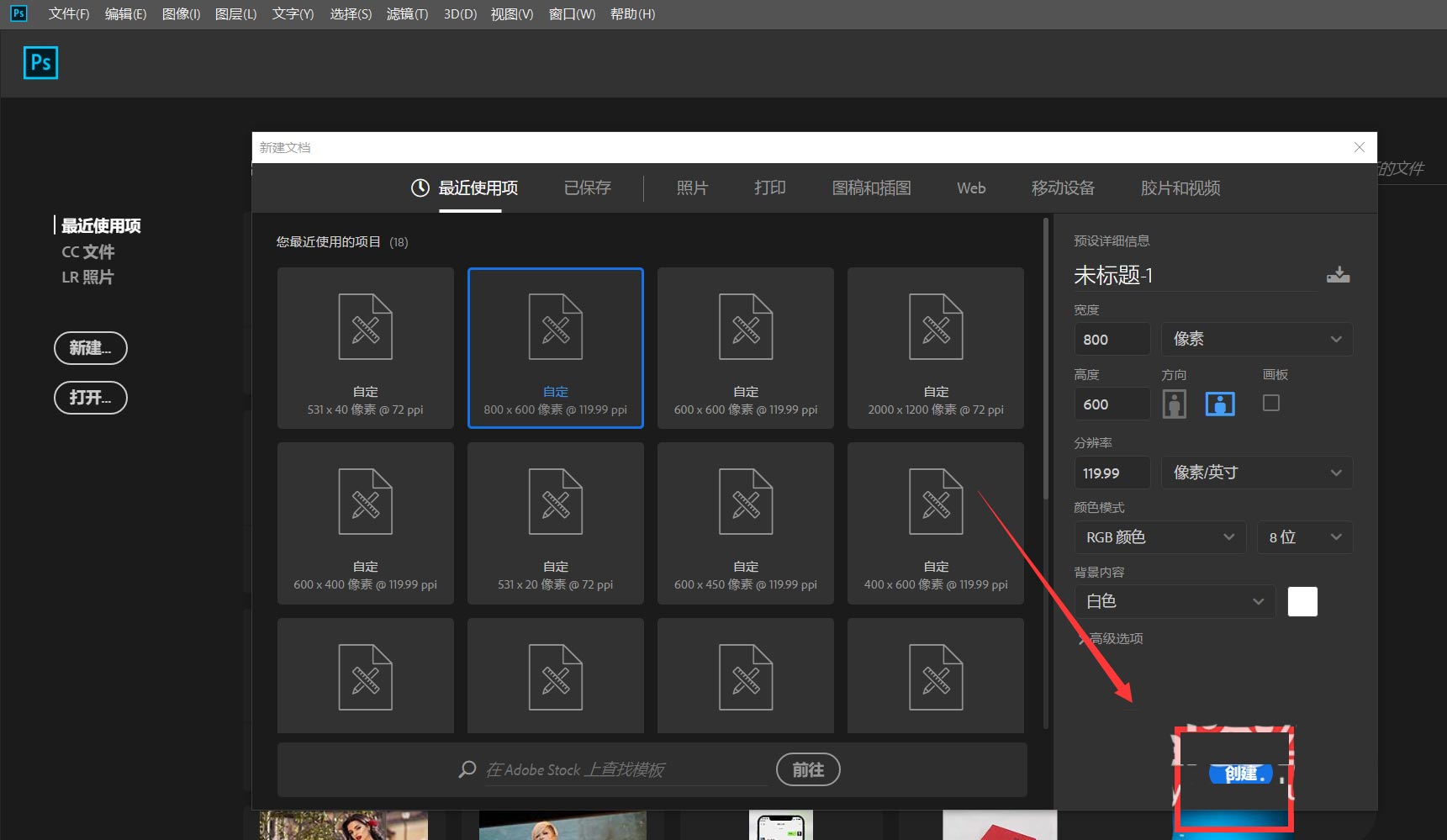This screenshot has width=1447, height=840.
Task: Click the resolution field showing 119.99
Action: pos(1112,473)
